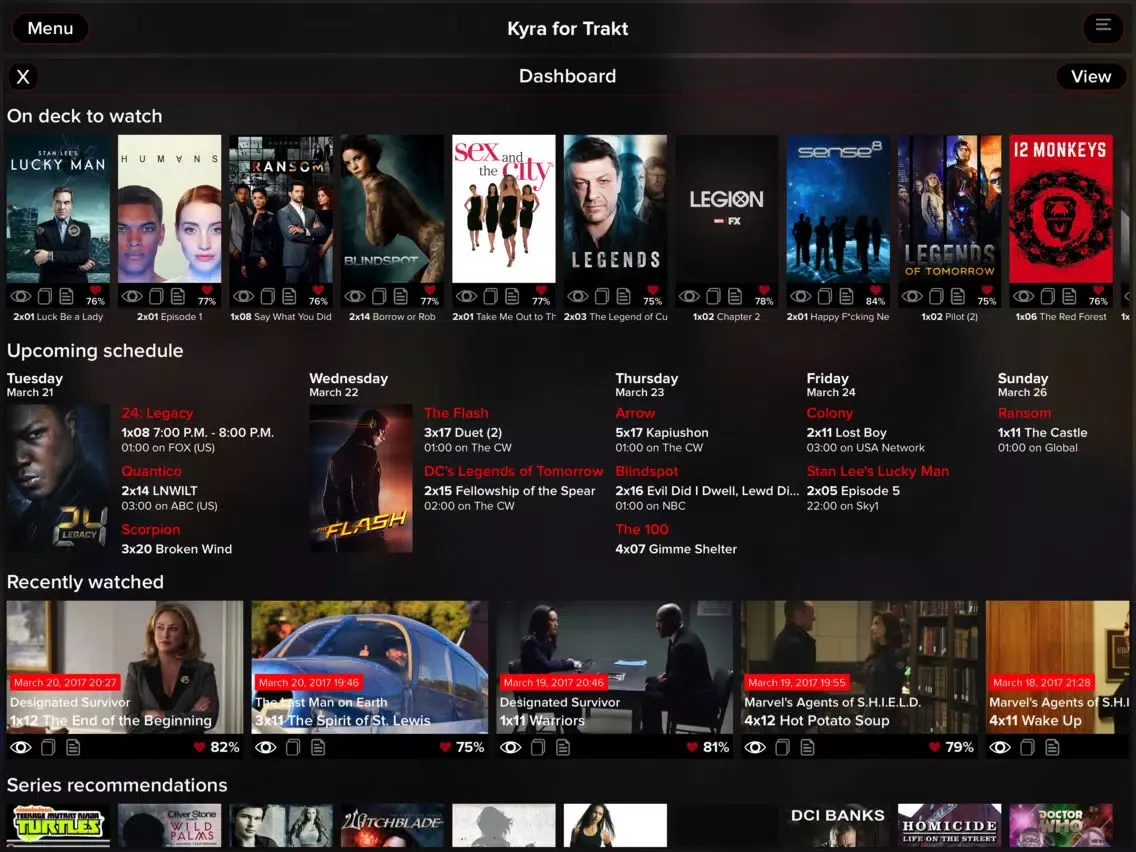Open The Flash schedule poster
Image resolution: width=1136 pixels, height=852 pixels.
[361, 478]
